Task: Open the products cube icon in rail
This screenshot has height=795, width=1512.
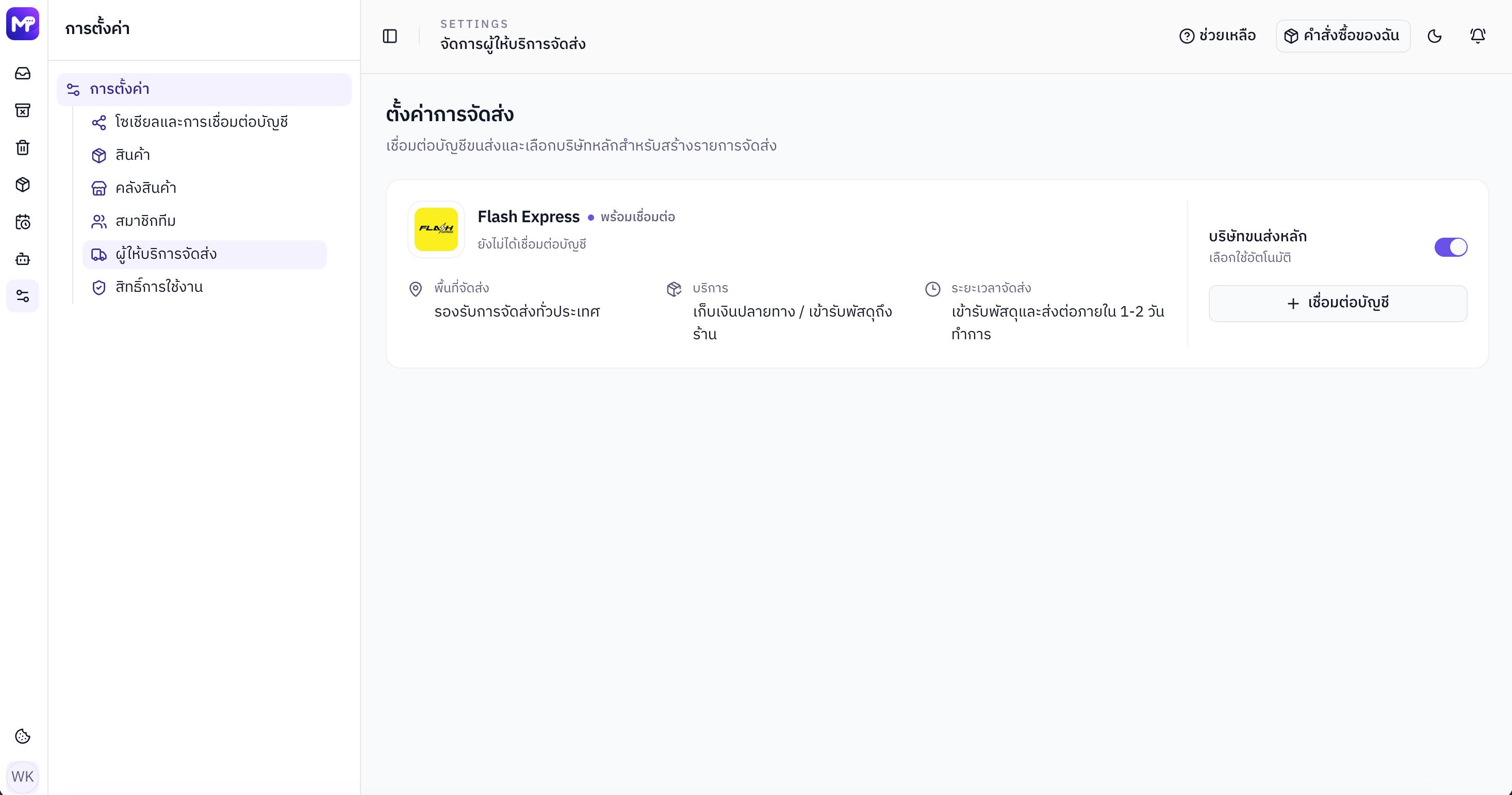Action: coord(22,185)
